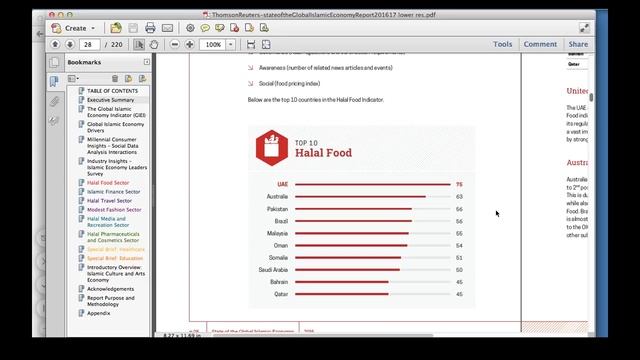This screenshot has width=640, height=360.
Task: Zoom in with plus button
Action: 189,44
